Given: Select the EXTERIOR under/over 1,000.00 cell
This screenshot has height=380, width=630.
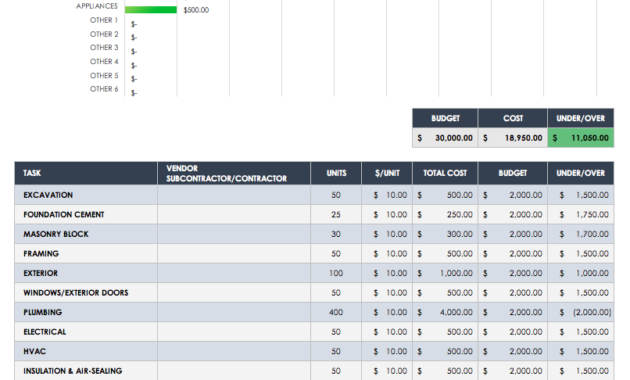Looking at the screenshot, I should click(x=581, y=273).
